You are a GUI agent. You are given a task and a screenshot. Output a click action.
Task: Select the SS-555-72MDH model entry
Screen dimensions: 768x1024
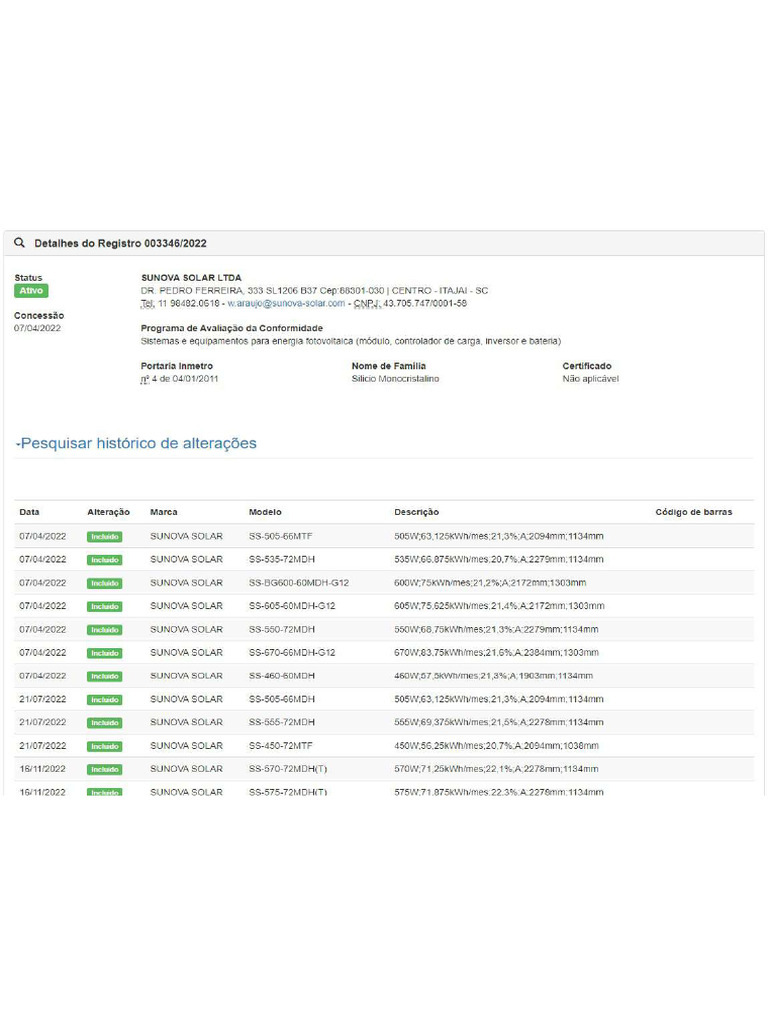click(281, 722)
